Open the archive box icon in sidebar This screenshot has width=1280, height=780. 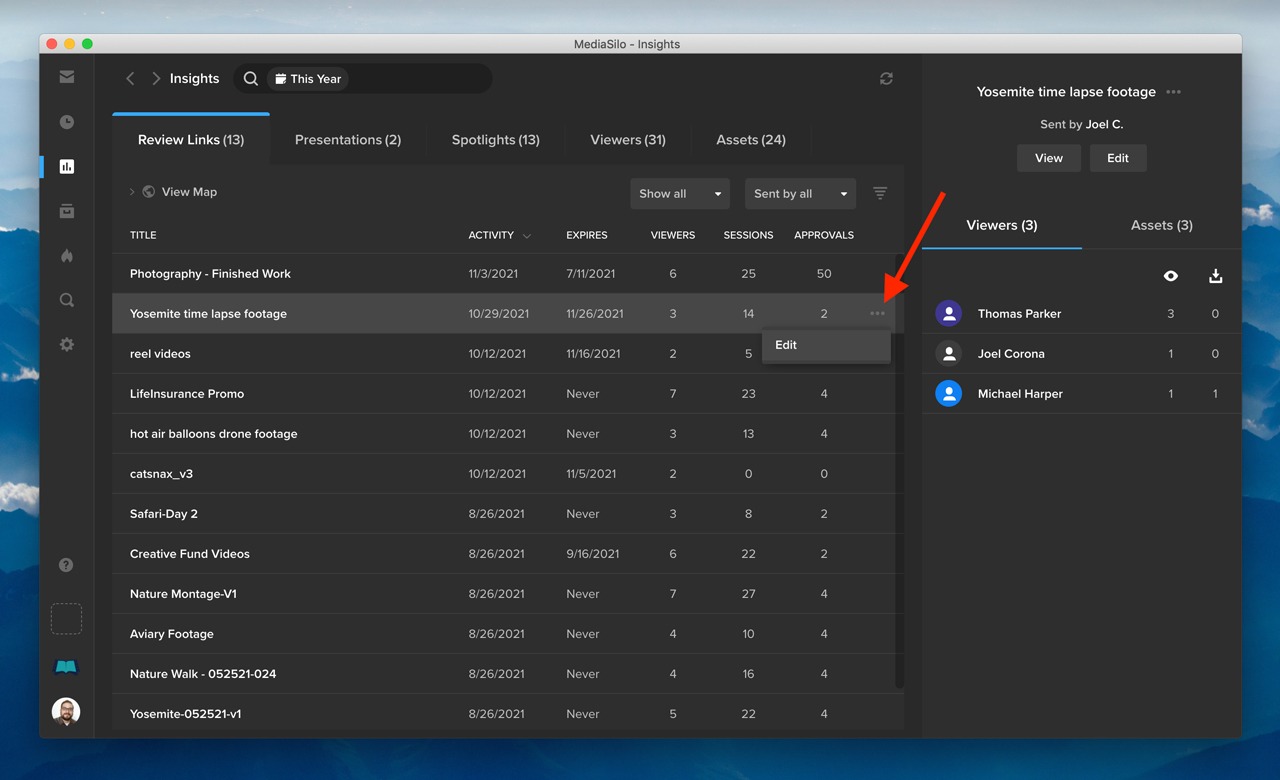[x=67, y=211]
